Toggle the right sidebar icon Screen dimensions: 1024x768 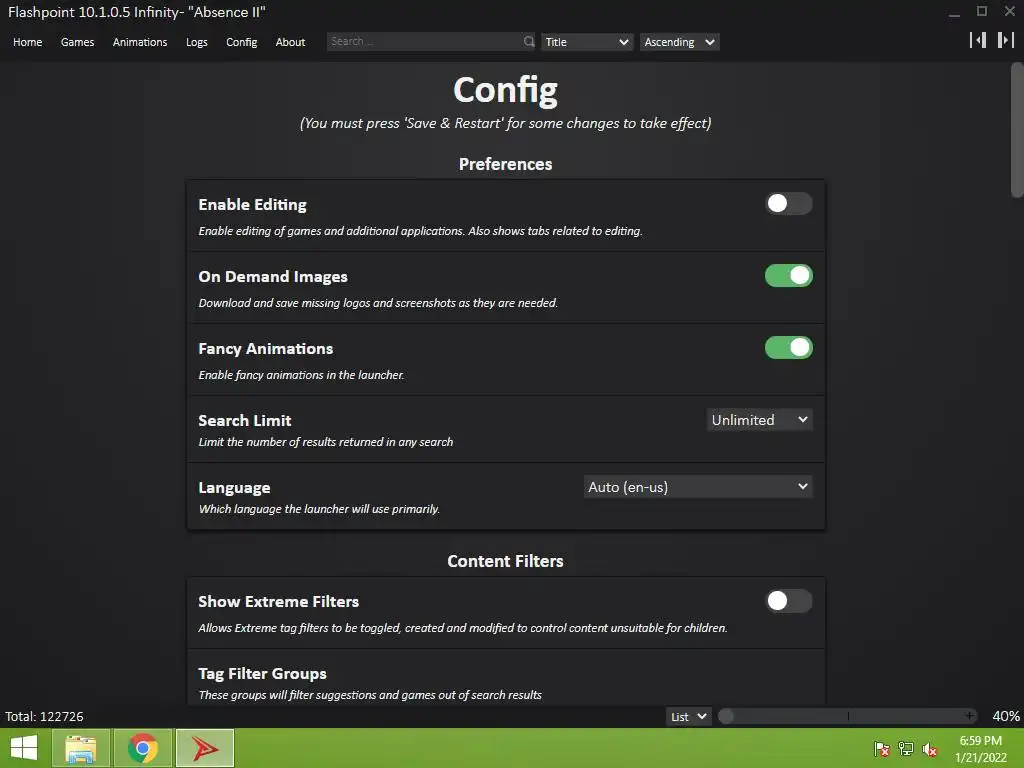1006,40
